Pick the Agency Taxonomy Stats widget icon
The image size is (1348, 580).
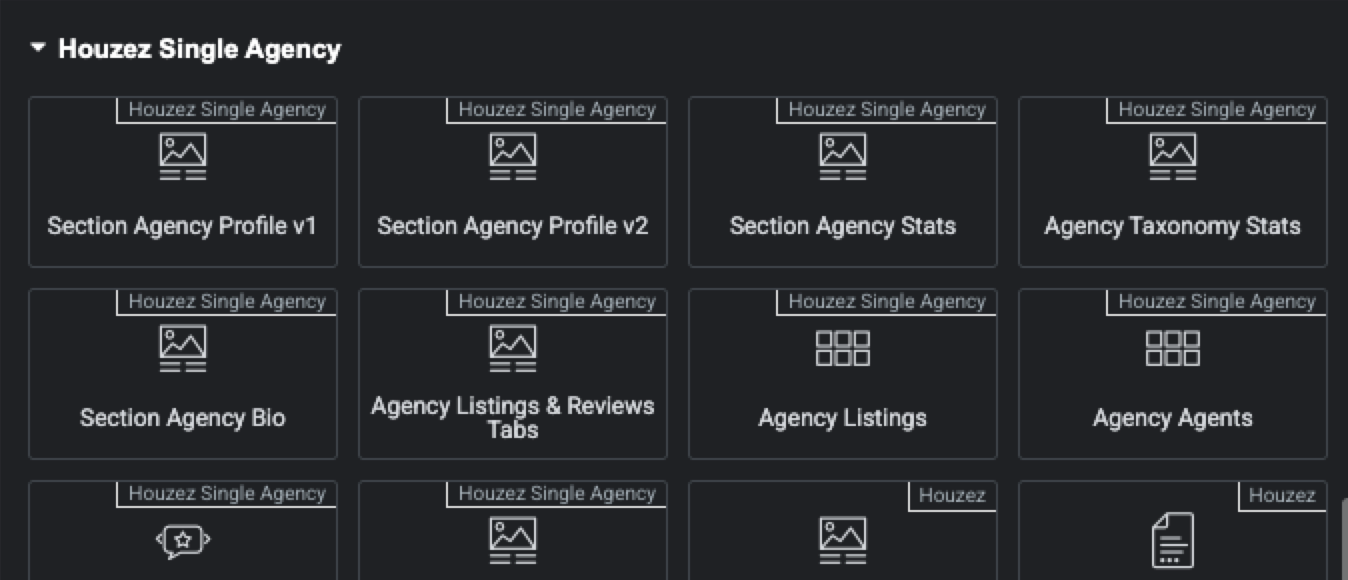(x=1173, y=157)
